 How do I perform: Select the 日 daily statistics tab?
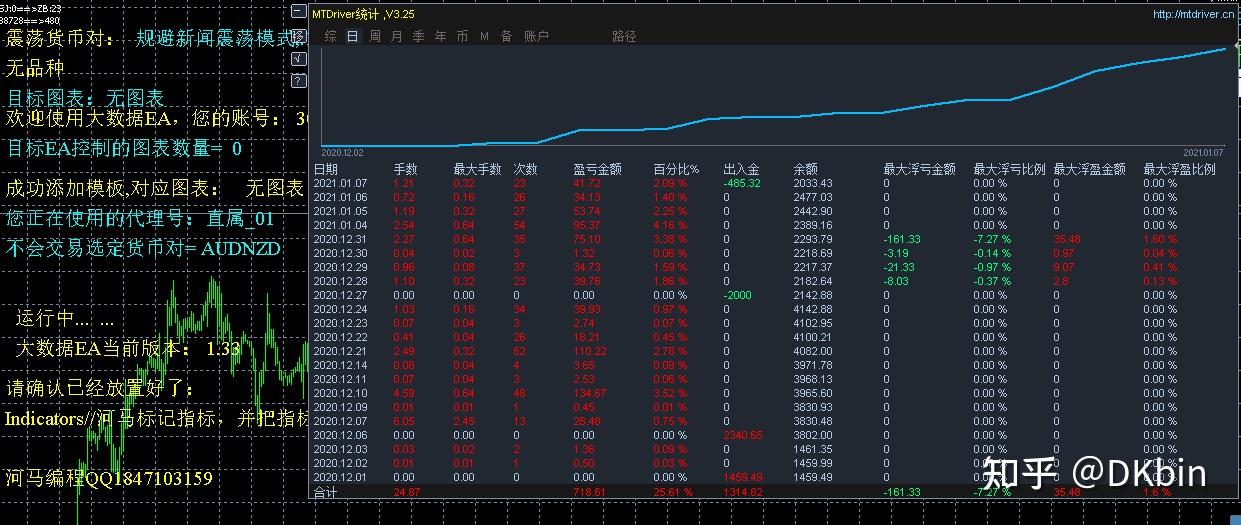pos(353,36)
